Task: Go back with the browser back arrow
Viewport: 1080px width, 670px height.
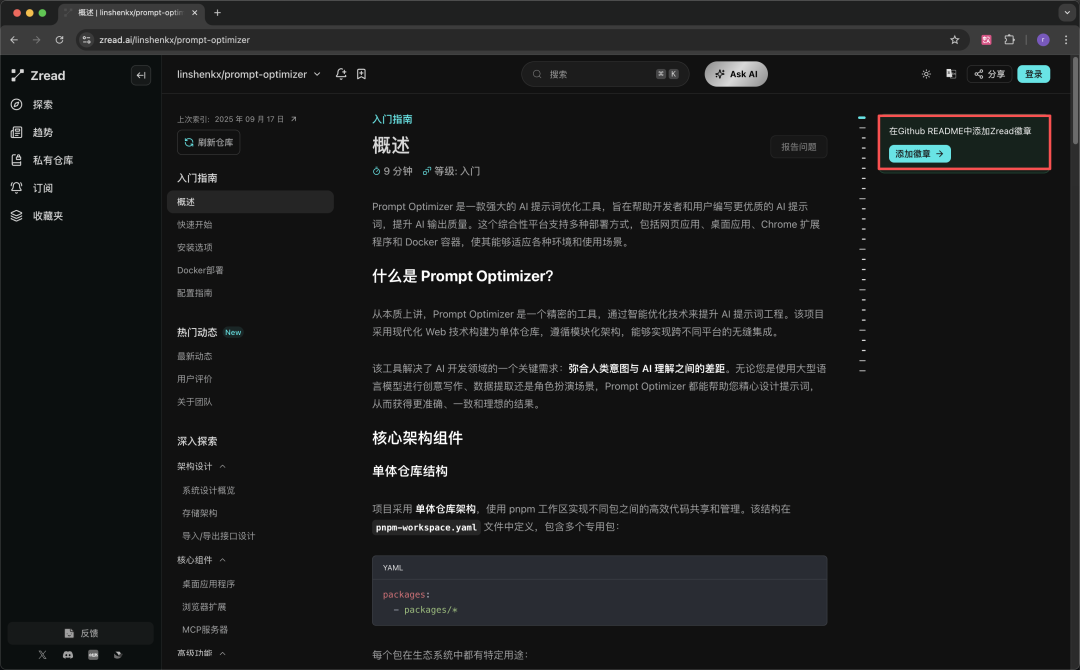Action: pyautogui.click(x=14, y=40)
